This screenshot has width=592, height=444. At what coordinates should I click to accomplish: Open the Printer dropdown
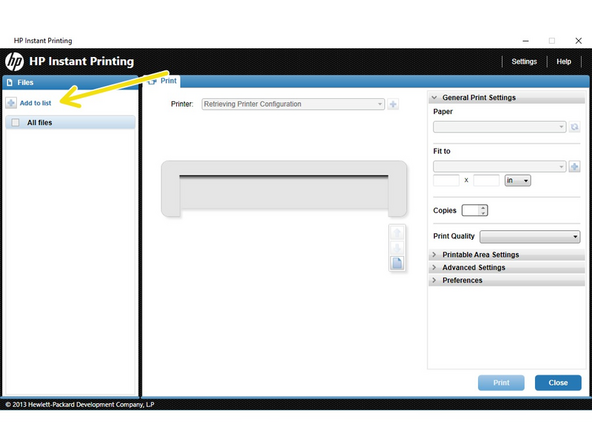(x=293, y=104)
